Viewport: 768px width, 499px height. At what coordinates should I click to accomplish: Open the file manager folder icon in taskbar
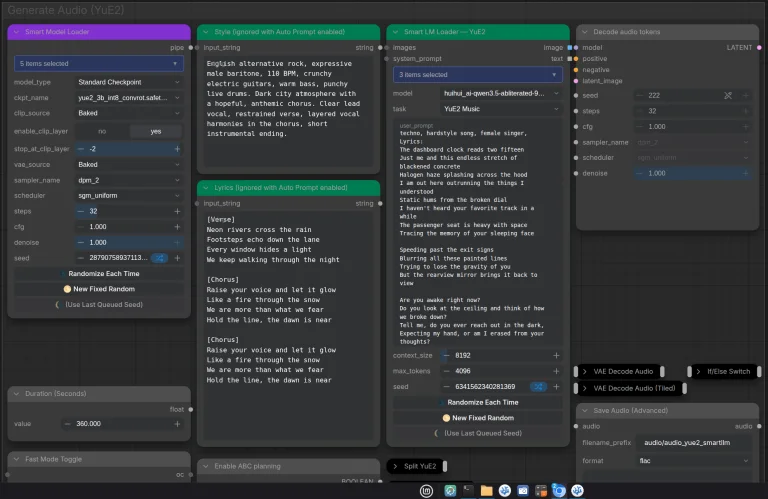pos(486,491)
